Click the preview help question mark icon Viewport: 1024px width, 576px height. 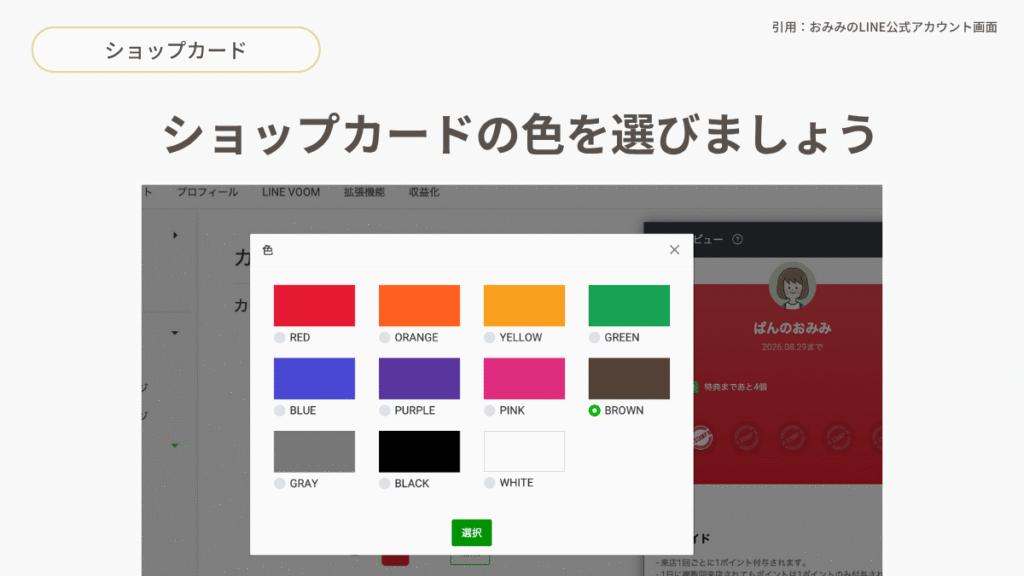738,240
